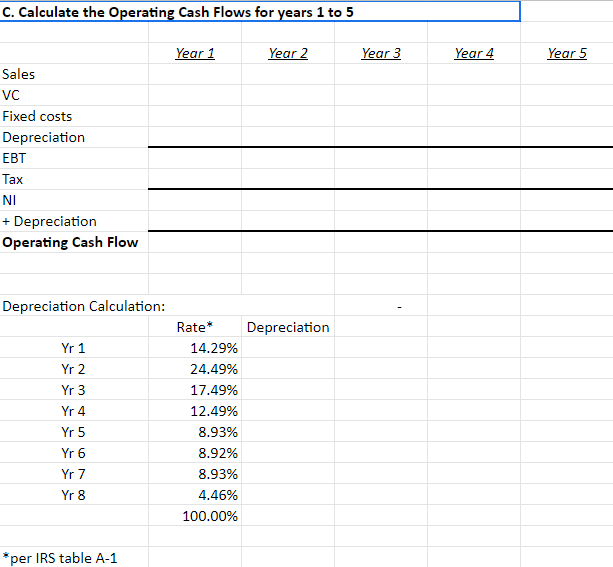Screen dimensions: 613x567
Task: Click the 'Yr 4' label
Action: click(73, 411)
